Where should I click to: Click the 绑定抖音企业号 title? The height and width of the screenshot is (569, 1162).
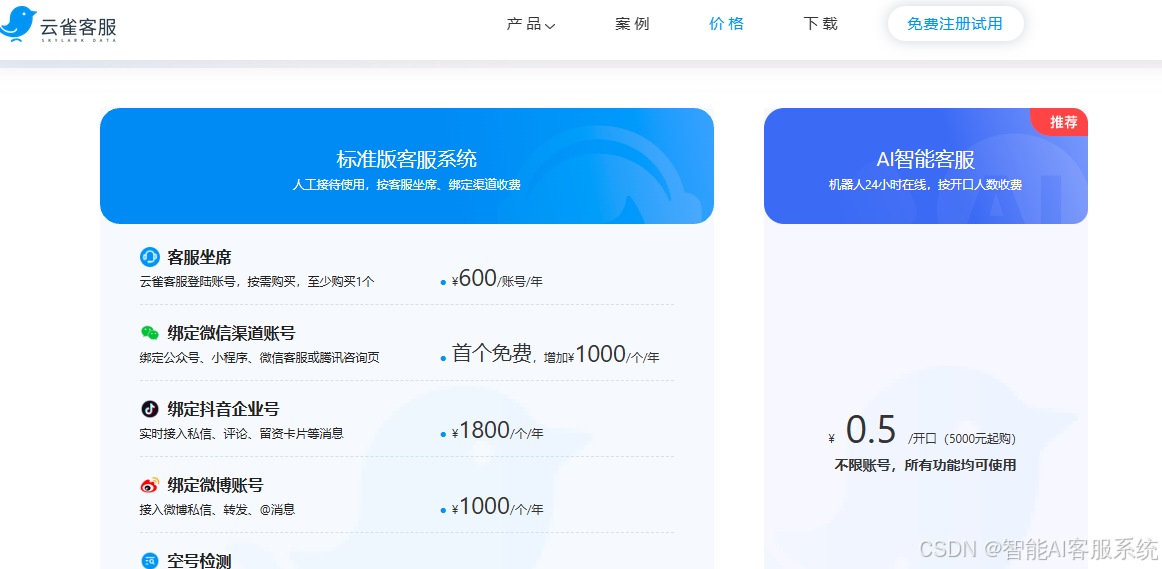pyautogui.click(x=223, y=408)
